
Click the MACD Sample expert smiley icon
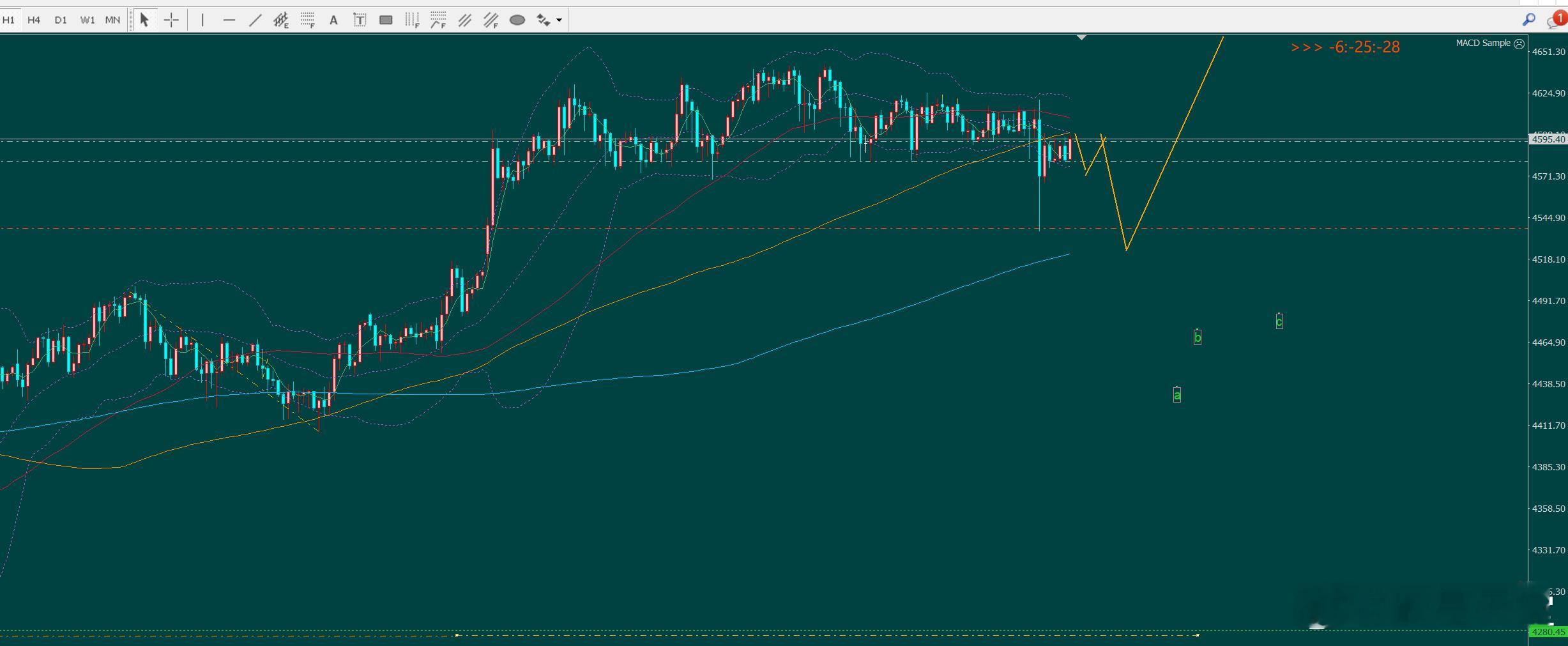tap(1519, 43)
